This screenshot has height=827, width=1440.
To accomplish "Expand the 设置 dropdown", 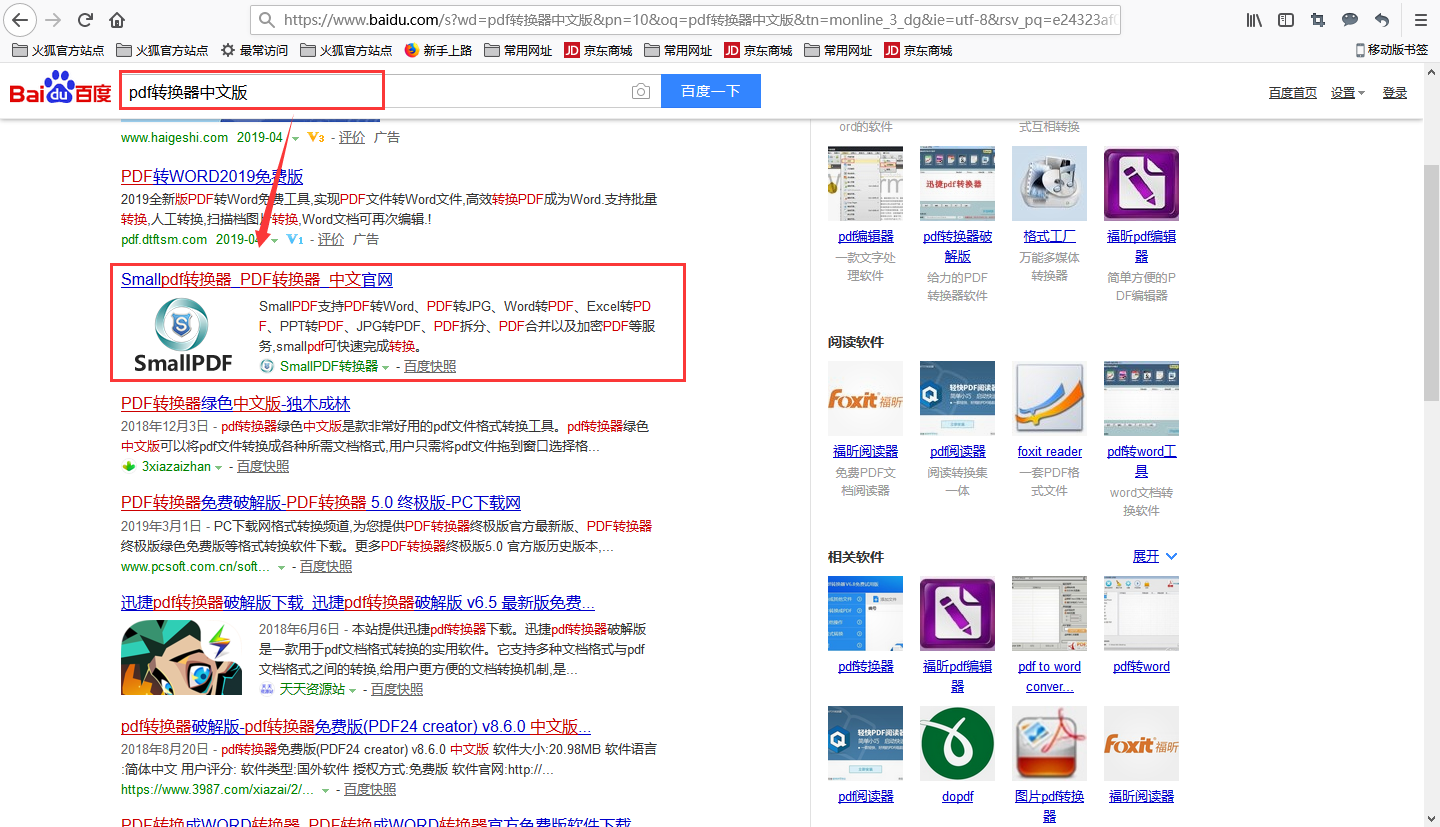I will [x=1348, y=92].
